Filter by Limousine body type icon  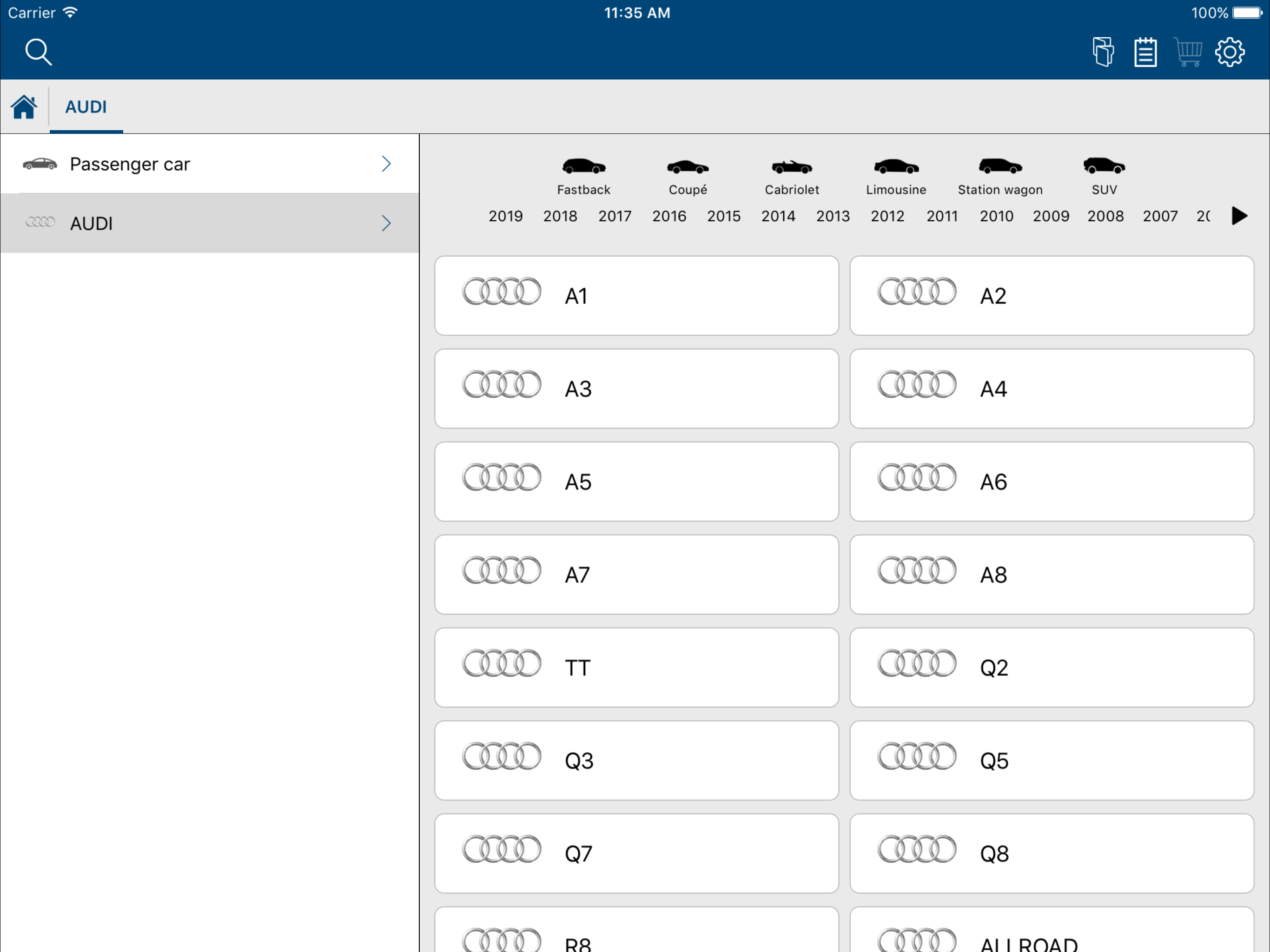(x=896, y=166)
